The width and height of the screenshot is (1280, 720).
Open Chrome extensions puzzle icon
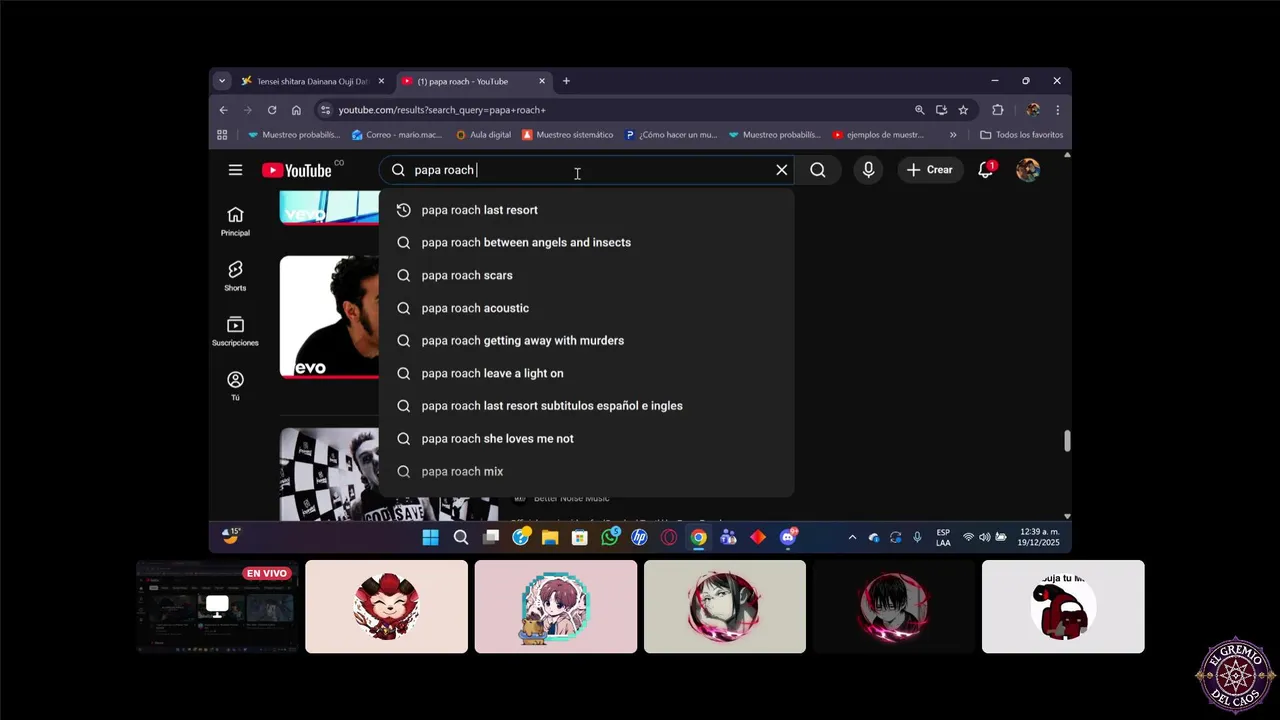[998, 110]
